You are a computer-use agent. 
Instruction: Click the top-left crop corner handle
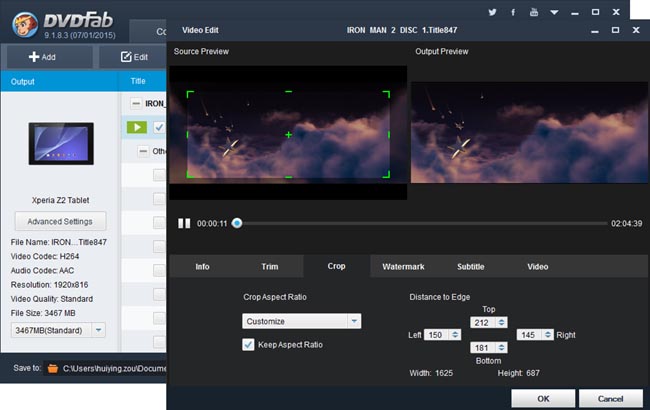point(190,95)
